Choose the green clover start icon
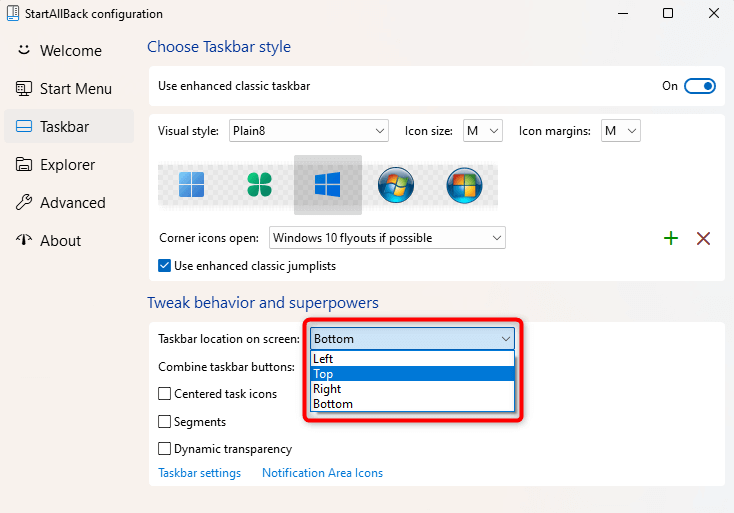The width and height of the screenshot is (734, 513). [x=259, y=185]
